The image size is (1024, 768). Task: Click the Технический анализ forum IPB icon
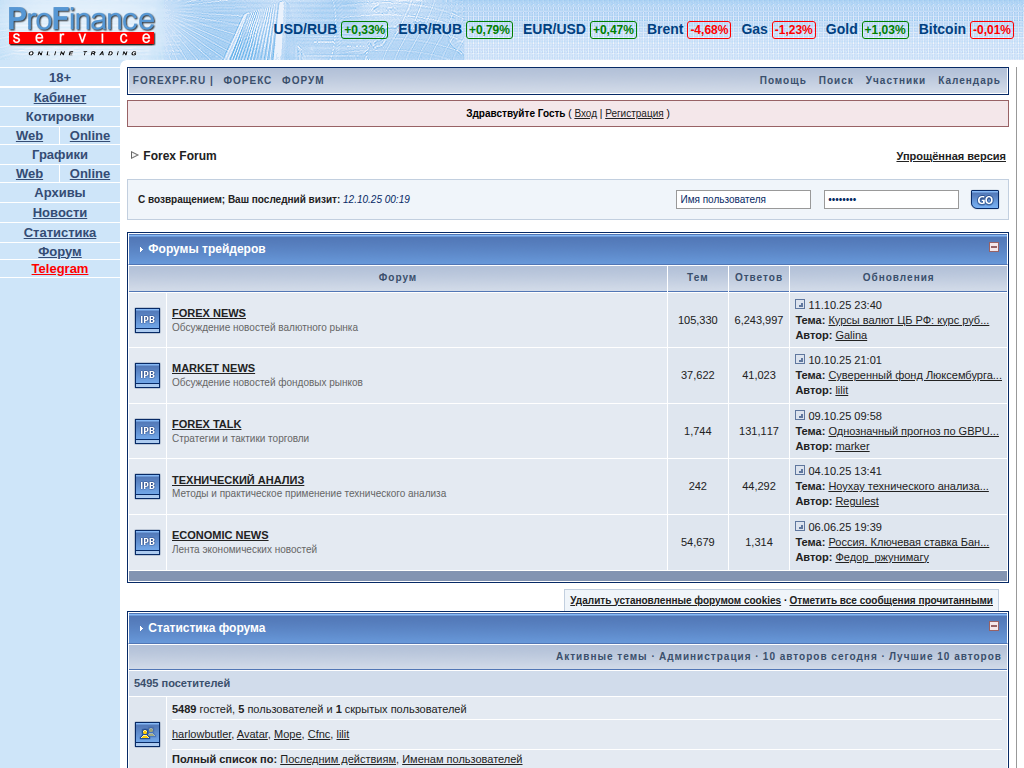click(147, 487)
